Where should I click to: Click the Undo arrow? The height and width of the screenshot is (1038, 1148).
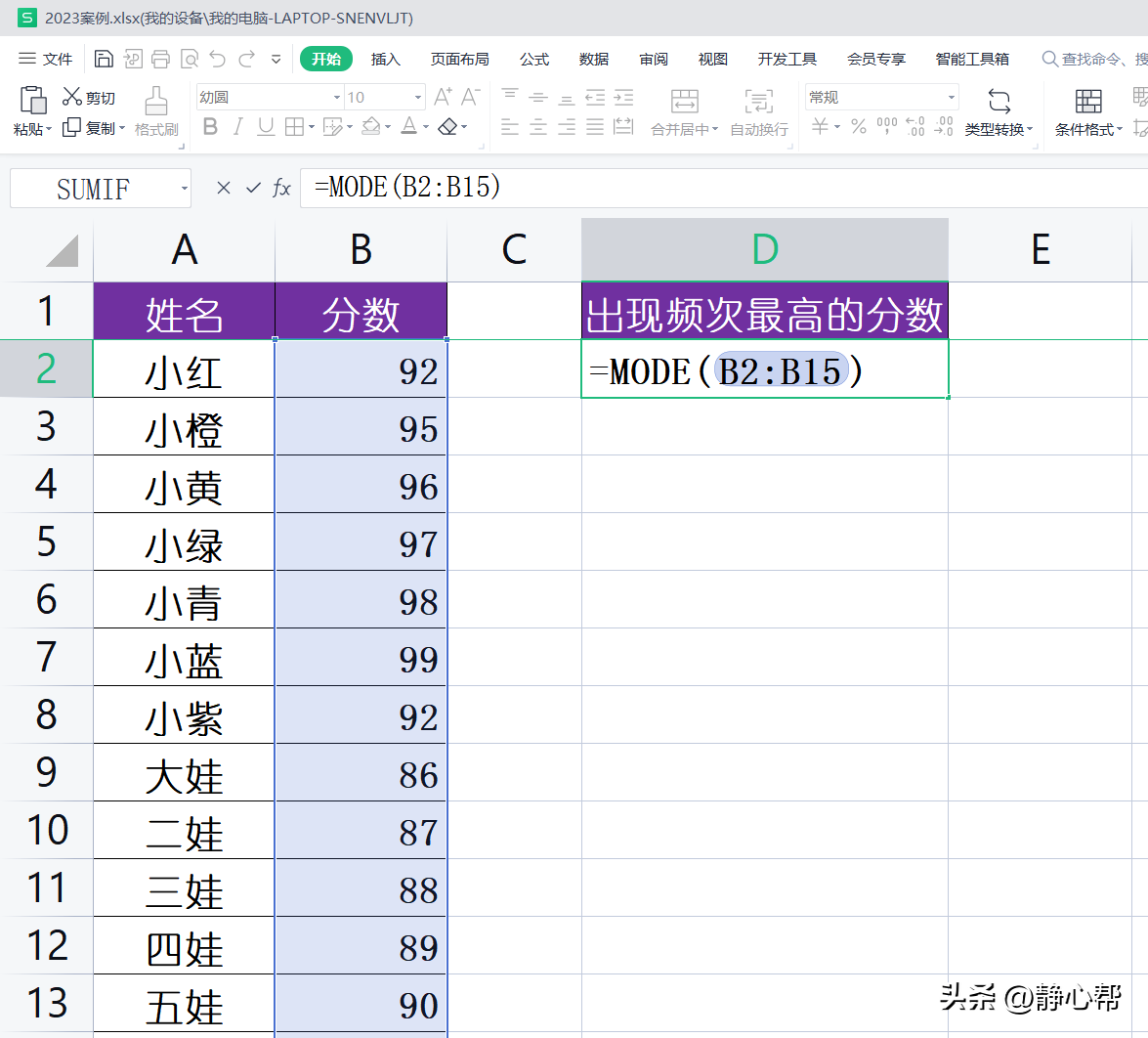coord(218,59)
